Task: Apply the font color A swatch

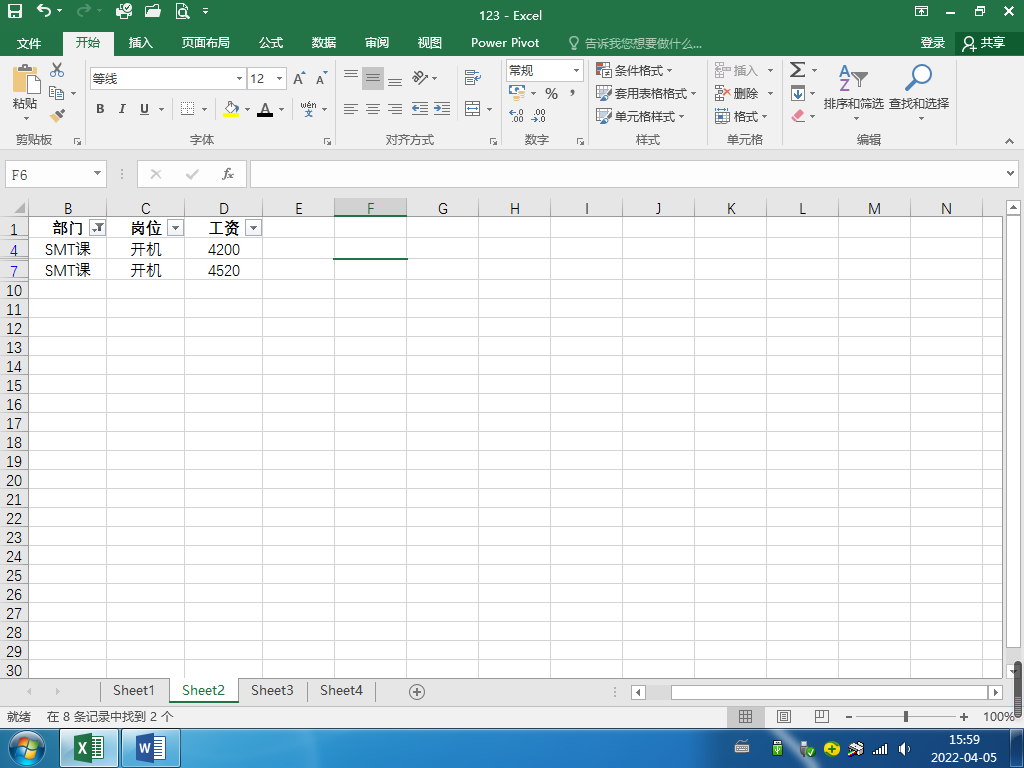Action: [x=264, y=108]
